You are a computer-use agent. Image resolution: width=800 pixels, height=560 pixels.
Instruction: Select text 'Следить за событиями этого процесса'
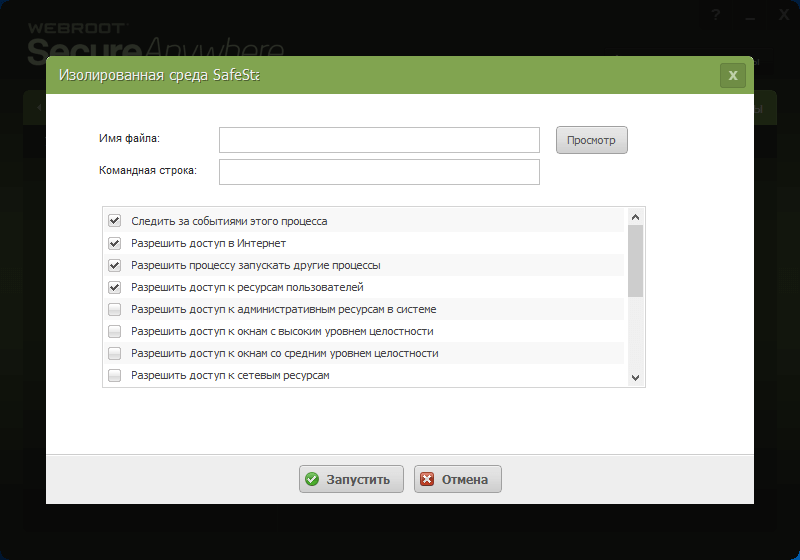coord(229,221)
